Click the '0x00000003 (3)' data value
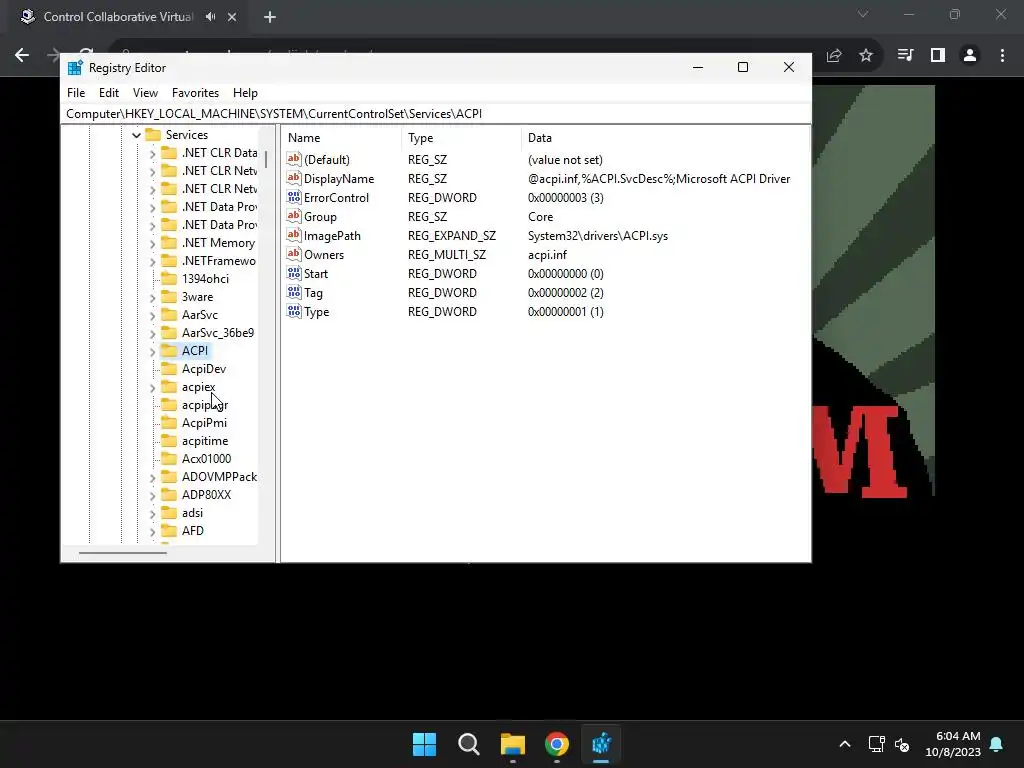 [x=566, y=198]
